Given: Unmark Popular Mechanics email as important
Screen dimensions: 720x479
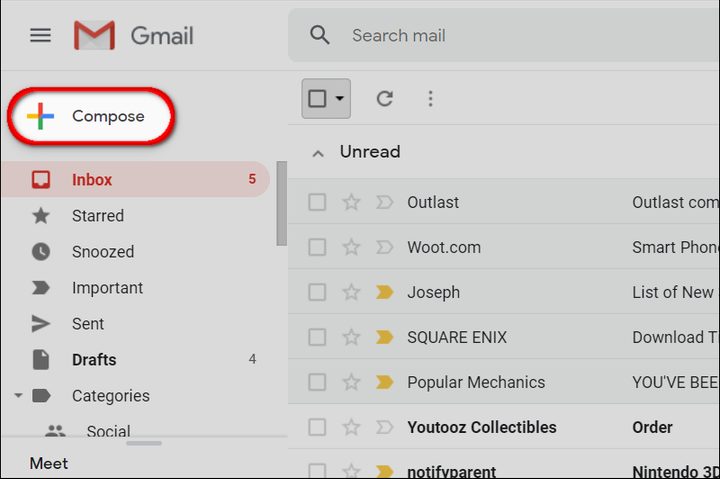Looking at the screenshot, I should 384,382.
